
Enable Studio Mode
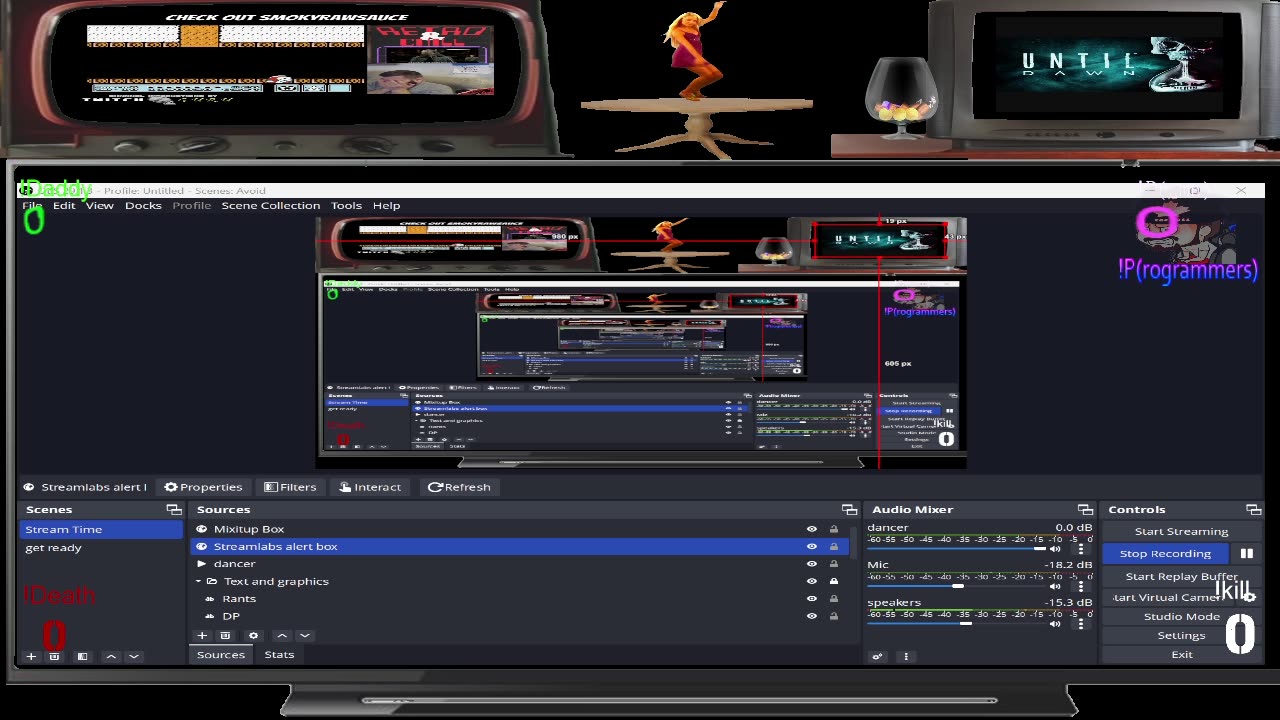(x=1181, y=616)
